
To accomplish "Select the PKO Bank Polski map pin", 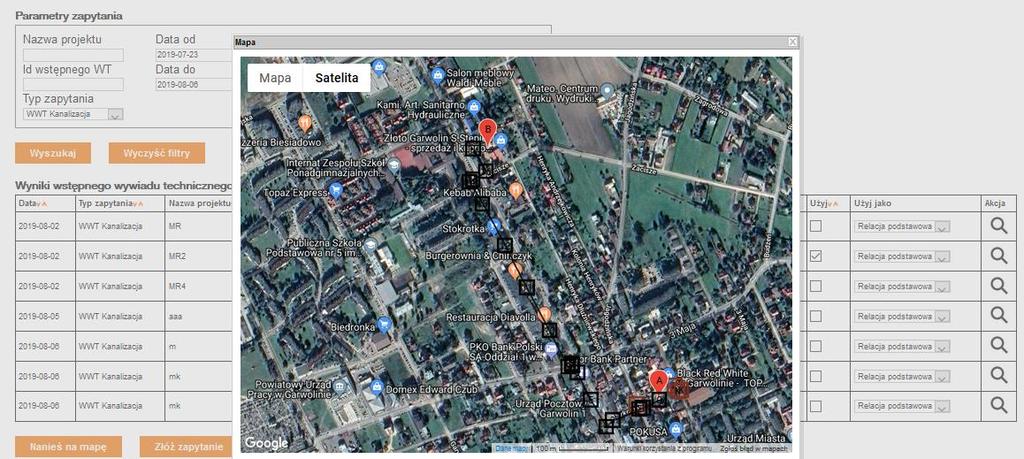I will pyautogui.click(x=551, y=348).
